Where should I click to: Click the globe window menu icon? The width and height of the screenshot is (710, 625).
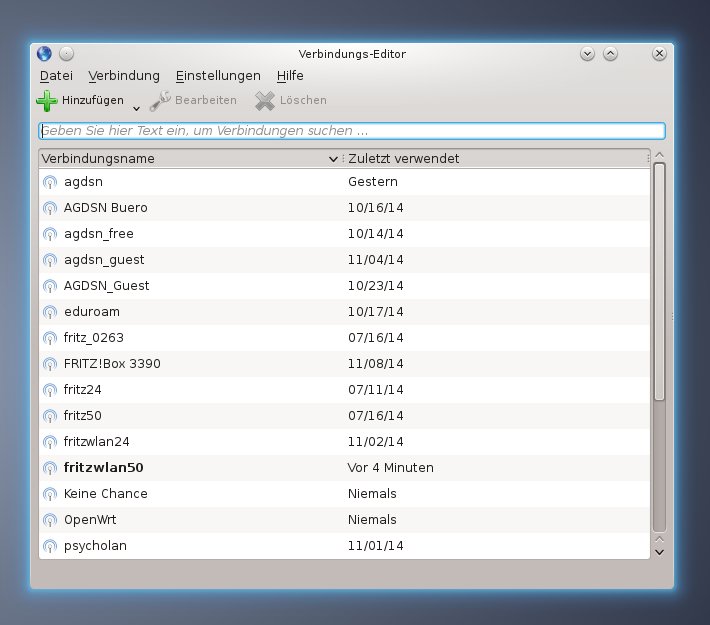44,54
